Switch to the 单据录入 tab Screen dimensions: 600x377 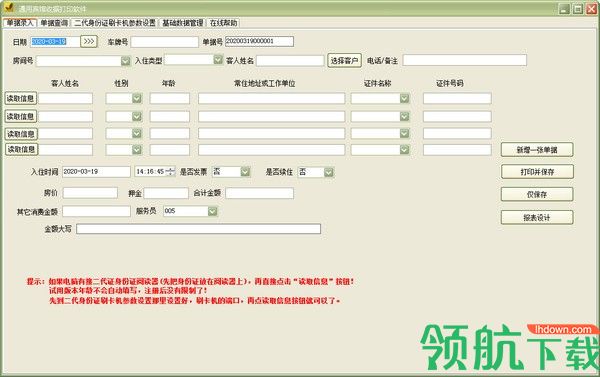click(x=20, y=23)
